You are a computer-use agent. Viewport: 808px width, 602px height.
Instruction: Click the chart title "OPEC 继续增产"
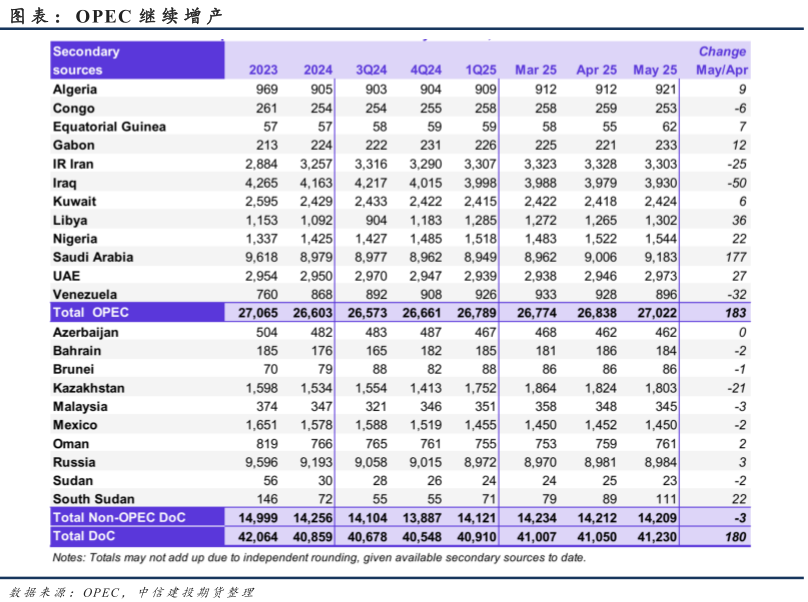pos(148,16)
